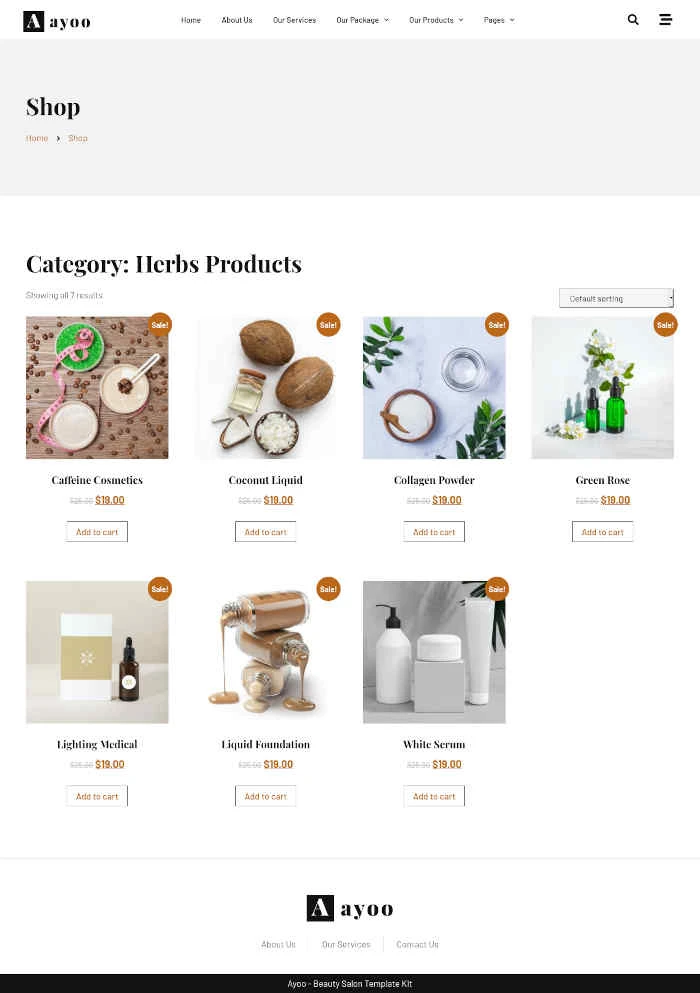Image resolution: width=700 pixels, height=993 pixels.
Task: Click Sale badge on Green Rose
Action: click(x=665, y=325)
